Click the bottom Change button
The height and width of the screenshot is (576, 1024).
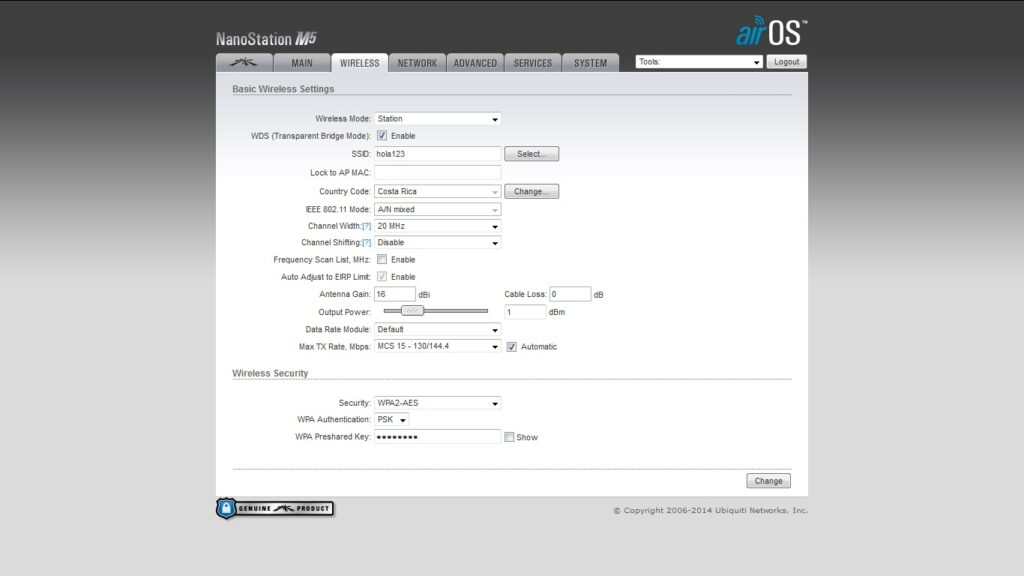[x=769, y=481]
